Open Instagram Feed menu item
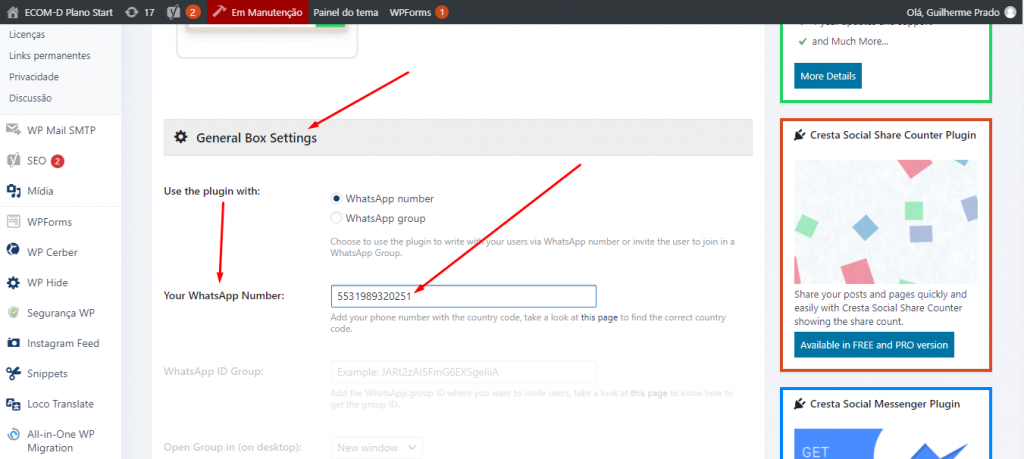 click(x=61, y=343)
